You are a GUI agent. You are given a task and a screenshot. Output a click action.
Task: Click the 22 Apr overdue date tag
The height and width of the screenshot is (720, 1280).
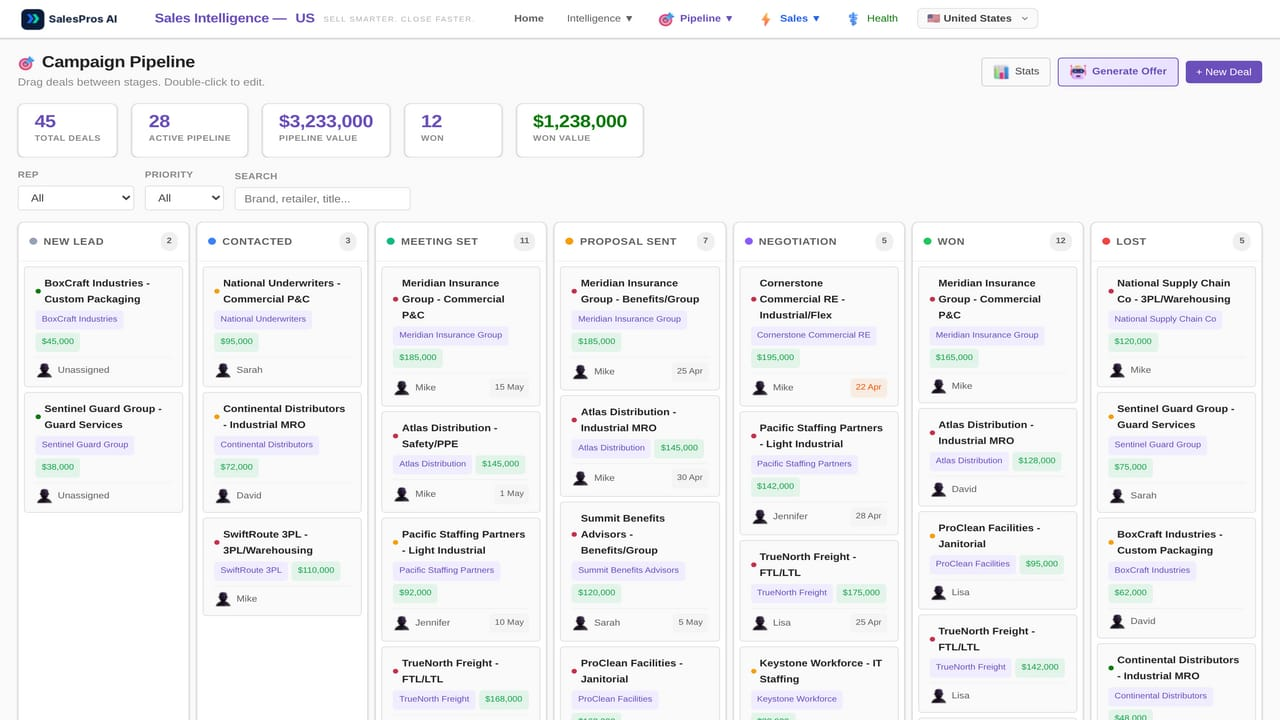(868, 387)
